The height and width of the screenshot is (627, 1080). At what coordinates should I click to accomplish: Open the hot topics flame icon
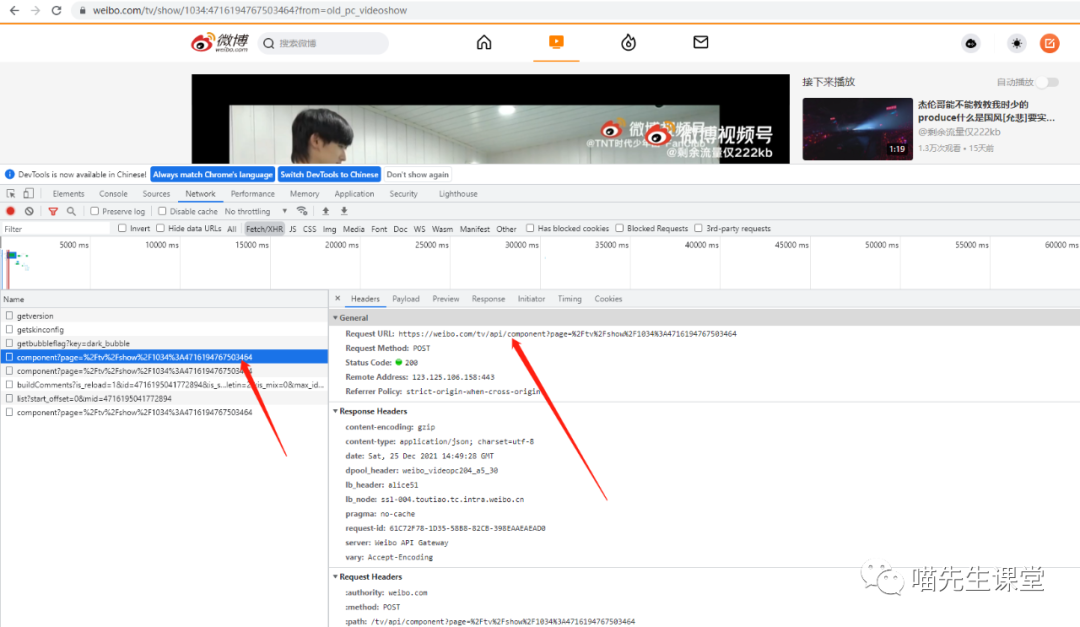pyautogui.click(x=628, y=43)
